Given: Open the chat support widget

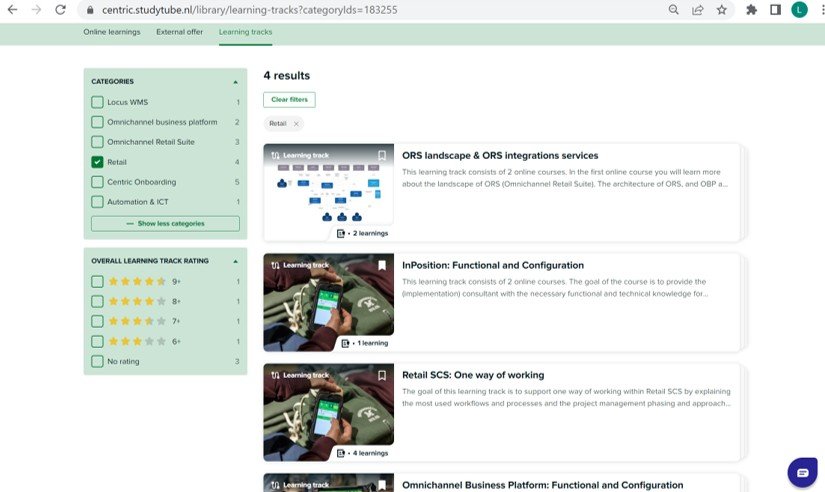Looking at the screenshot, I should pos(801,470).
